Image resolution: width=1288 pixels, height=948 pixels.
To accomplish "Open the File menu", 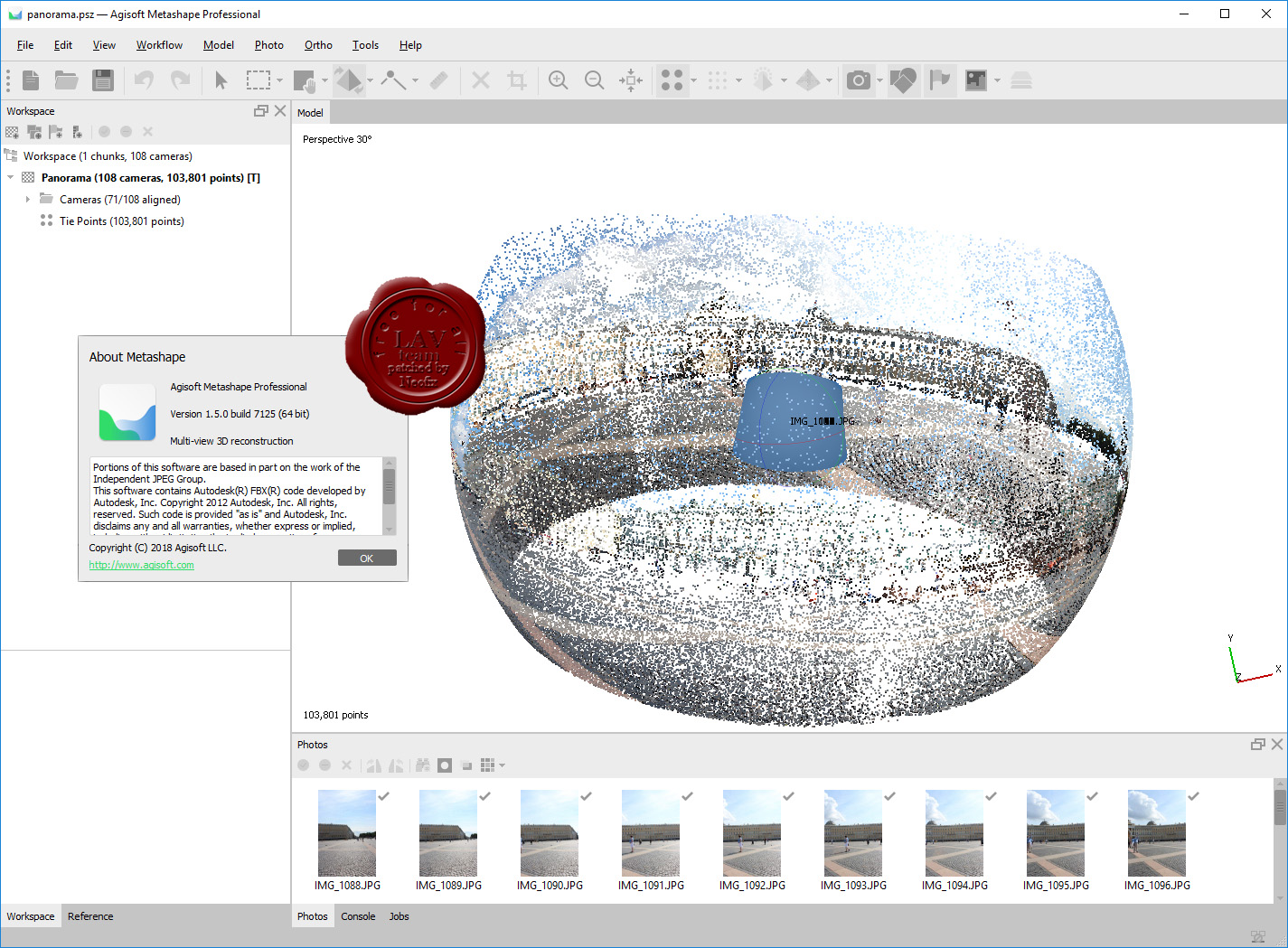I will (x=25, y=45).
